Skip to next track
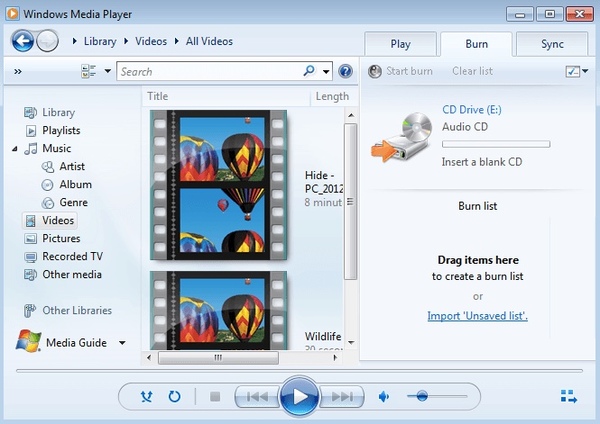Image resolution: width=600 pixels, height=424 pixels. [342, 397]
